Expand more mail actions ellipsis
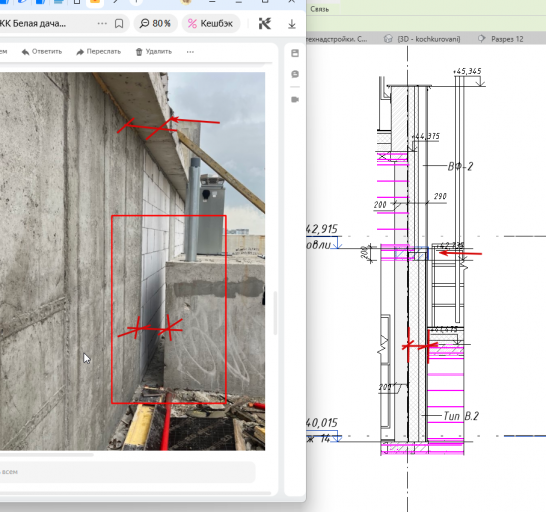 pyautogui.click(x=190, y=52)
